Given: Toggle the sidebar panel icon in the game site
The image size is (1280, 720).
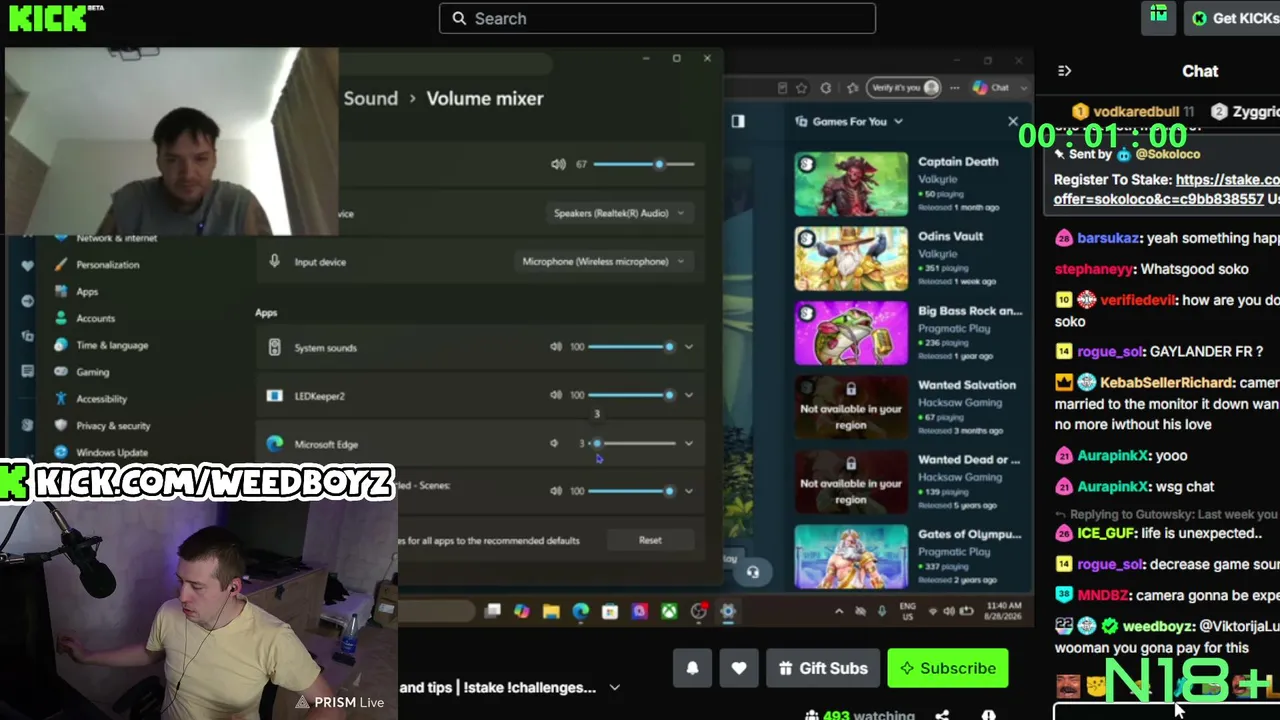Looking at the screenshot, I should 738,121.
